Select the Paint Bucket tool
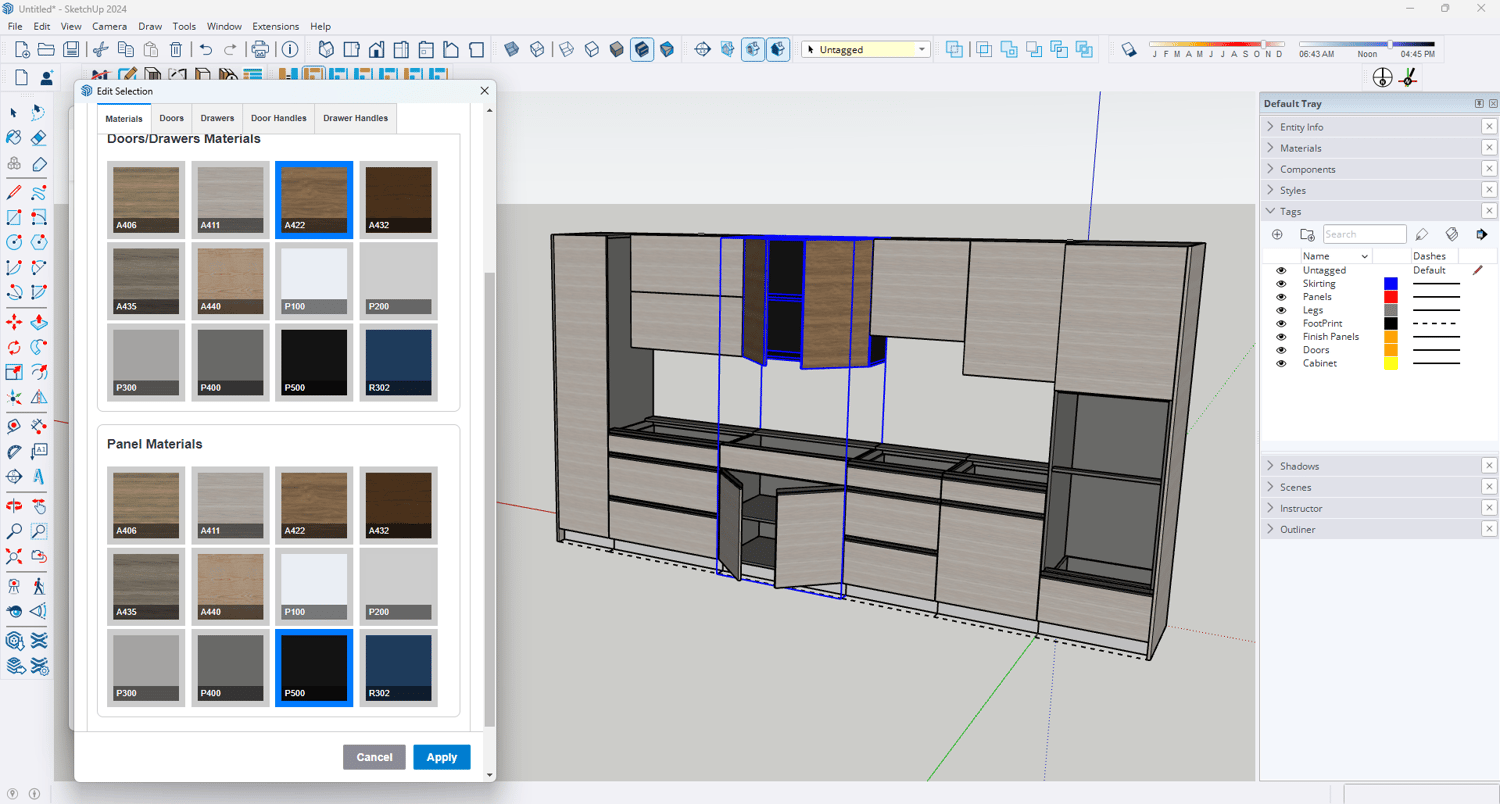The height and width of the screenshot is (804, 1500). pos(14,138)
